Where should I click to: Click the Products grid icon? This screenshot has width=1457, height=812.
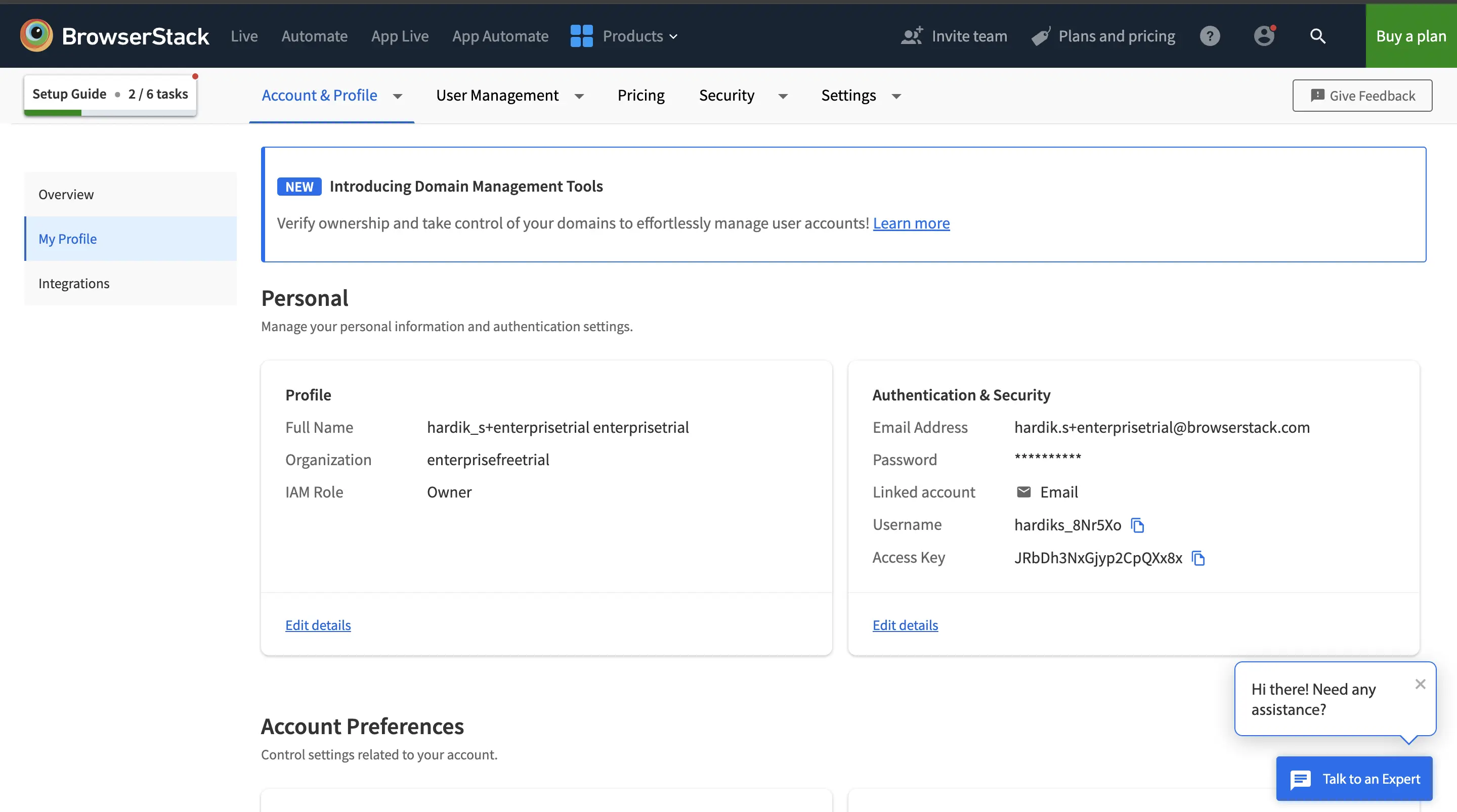pyautogui.click(x=581, y=36)
